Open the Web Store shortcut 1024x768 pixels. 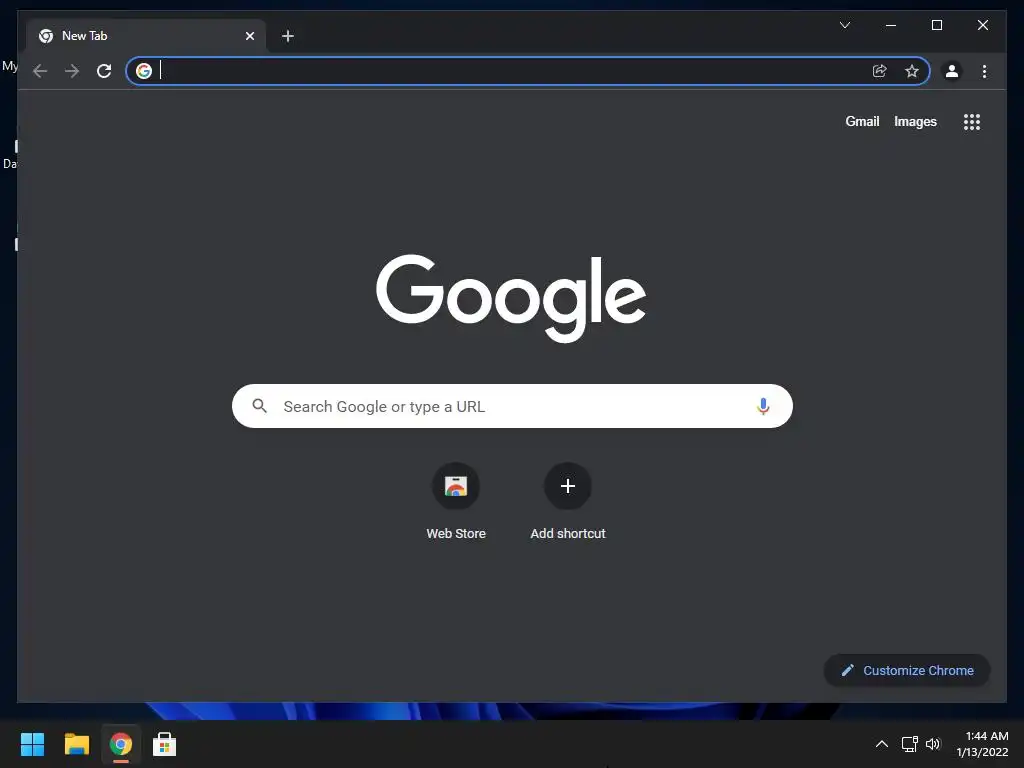456,502
